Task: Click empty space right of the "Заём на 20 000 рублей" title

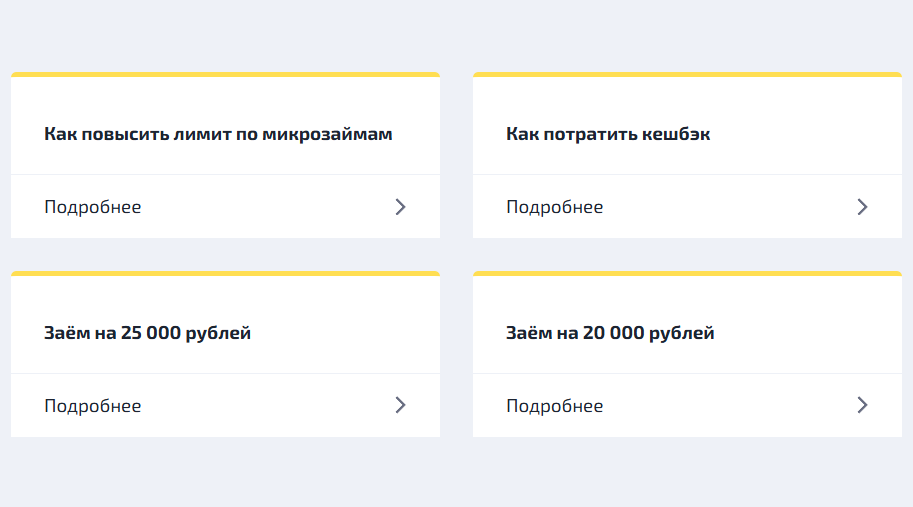Action: pos(800,333)
